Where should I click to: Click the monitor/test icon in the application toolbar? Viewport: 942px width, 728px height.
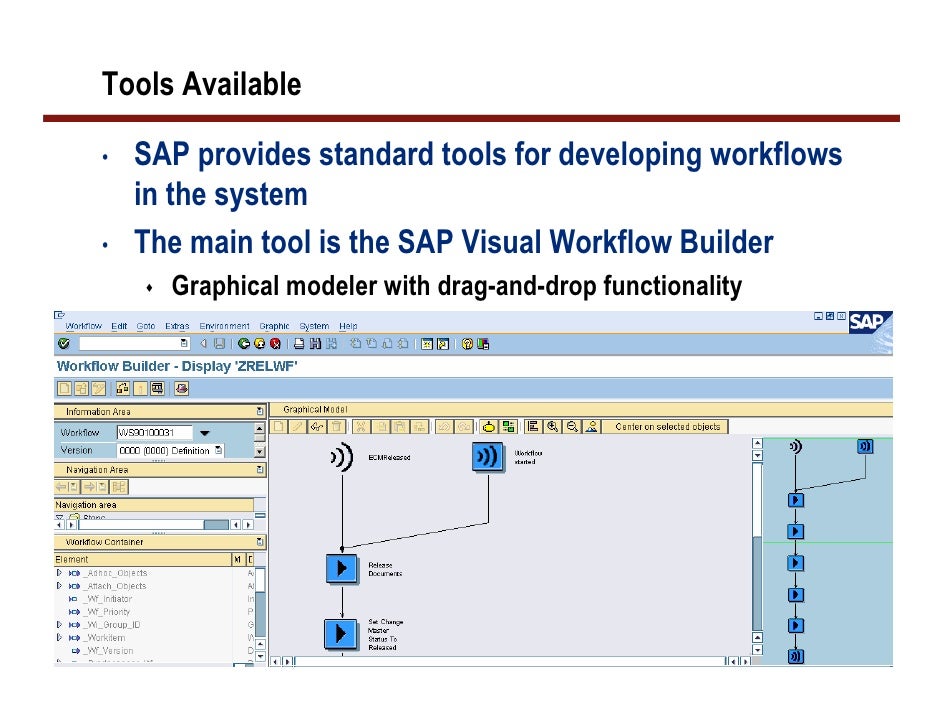coord(157,389)
